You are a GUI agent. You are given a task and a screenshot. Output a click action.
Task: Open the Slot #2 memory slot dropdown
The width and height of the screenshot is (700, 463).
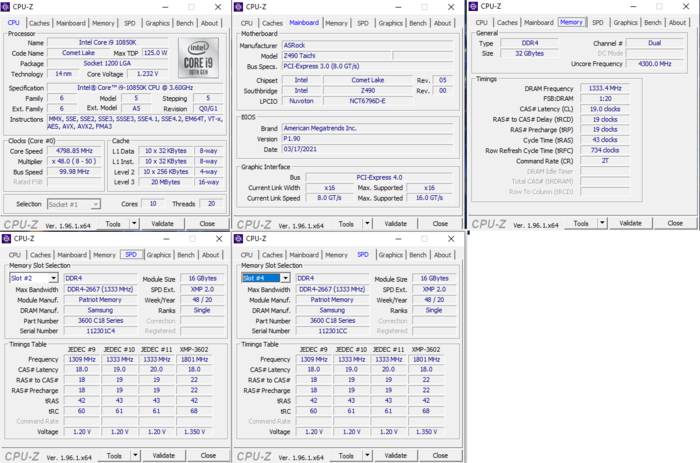tap(53, 278)
